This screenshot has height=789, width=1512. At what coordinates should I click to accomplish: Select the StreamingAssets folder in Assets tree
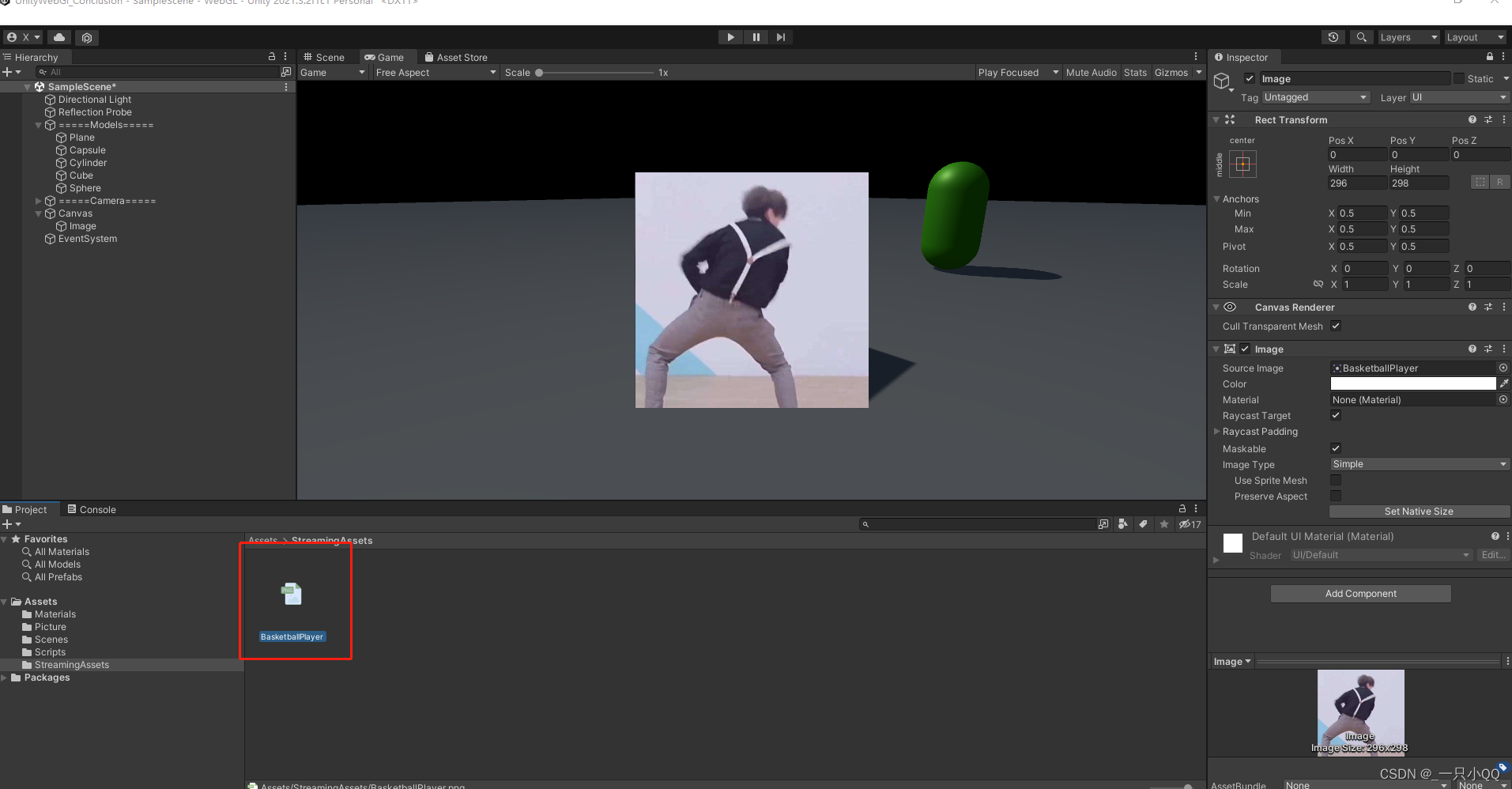tap(71, 665)
